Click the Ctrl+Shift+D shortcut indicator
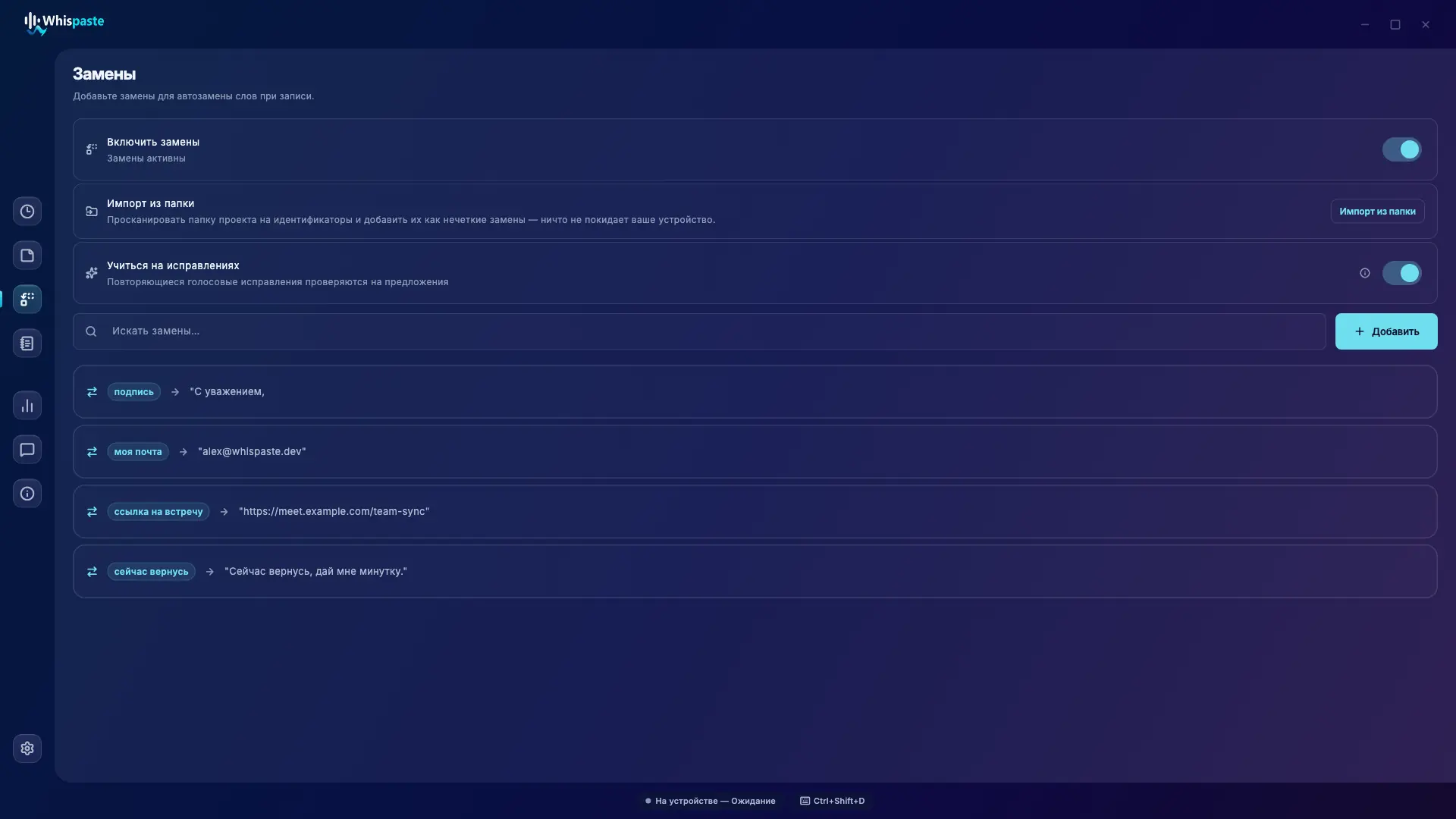Image resolution: width=1456 pixels, height=819 pixels. pyautogui.click(x=832, y=801)
